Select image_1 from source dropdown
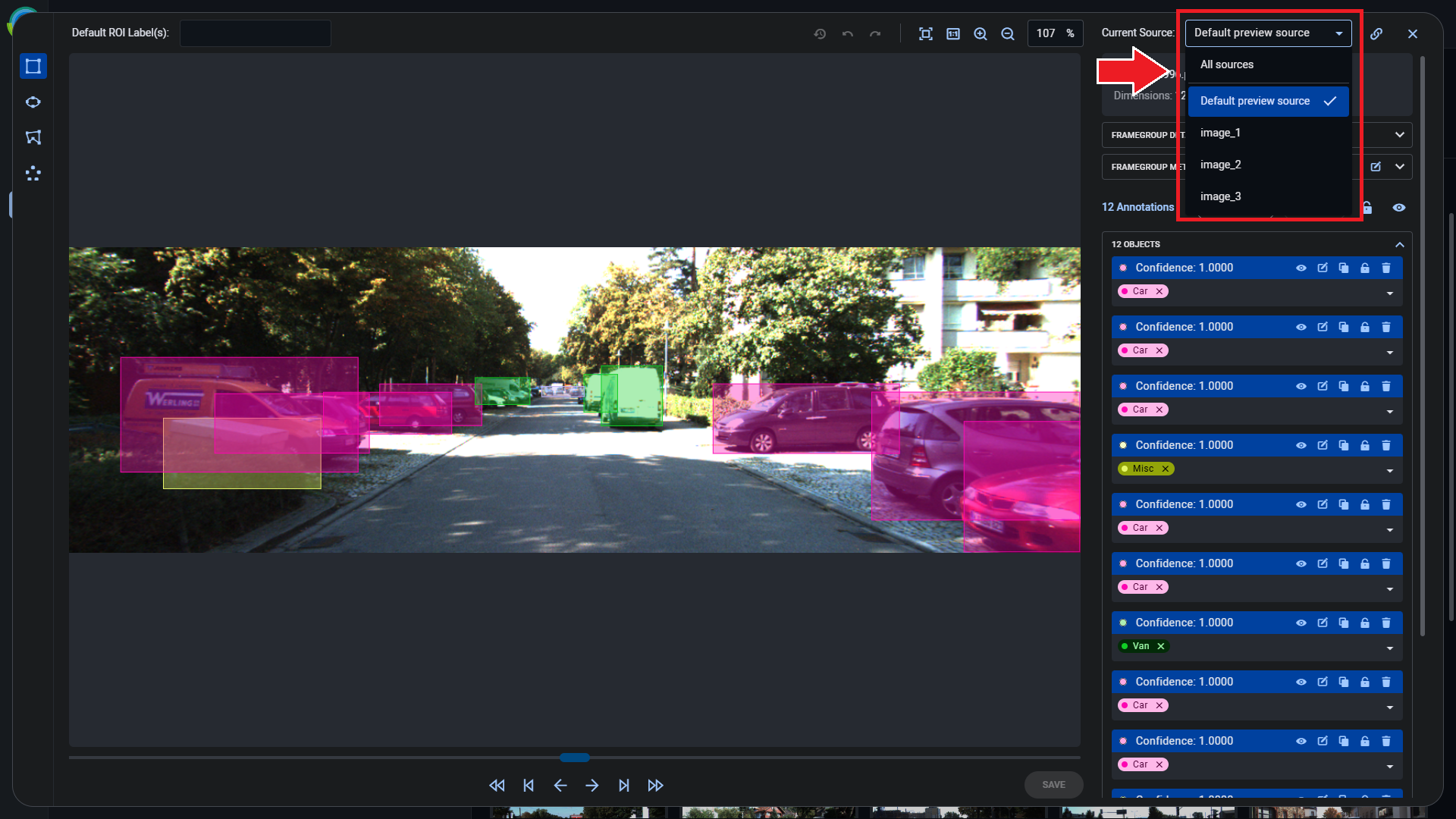 1220,132
